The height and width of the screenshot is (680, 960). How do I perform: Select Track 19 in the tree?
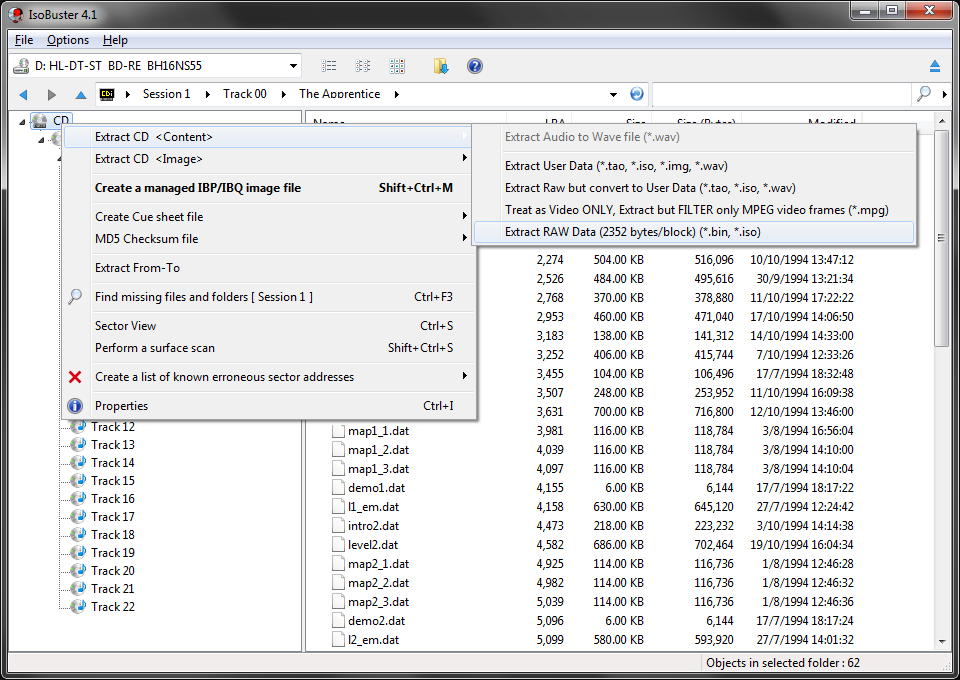[x=113, y=553]
